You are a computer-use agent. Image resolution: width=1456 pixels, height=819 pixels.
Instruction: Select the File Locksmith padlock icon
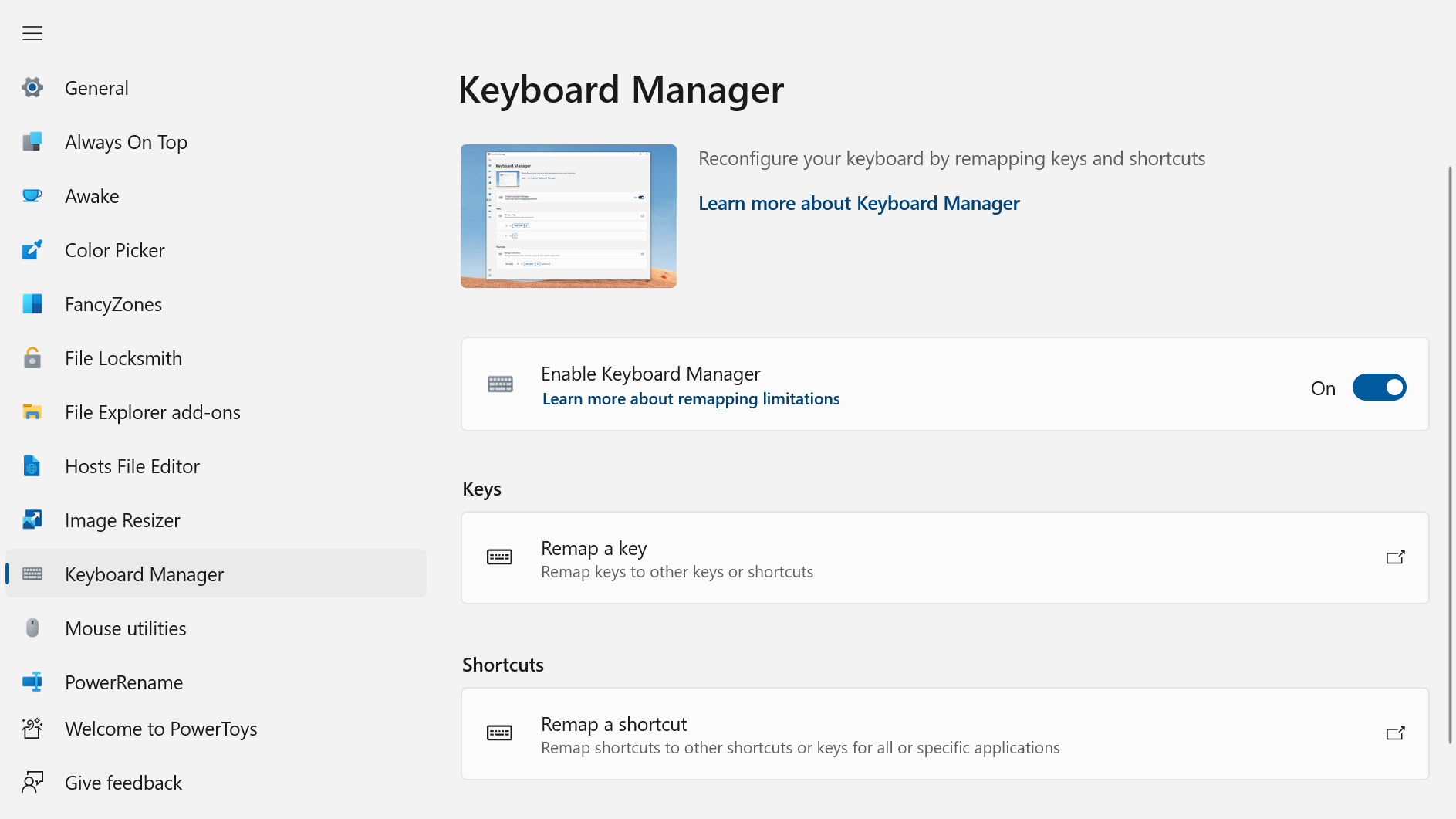(32, 357)
